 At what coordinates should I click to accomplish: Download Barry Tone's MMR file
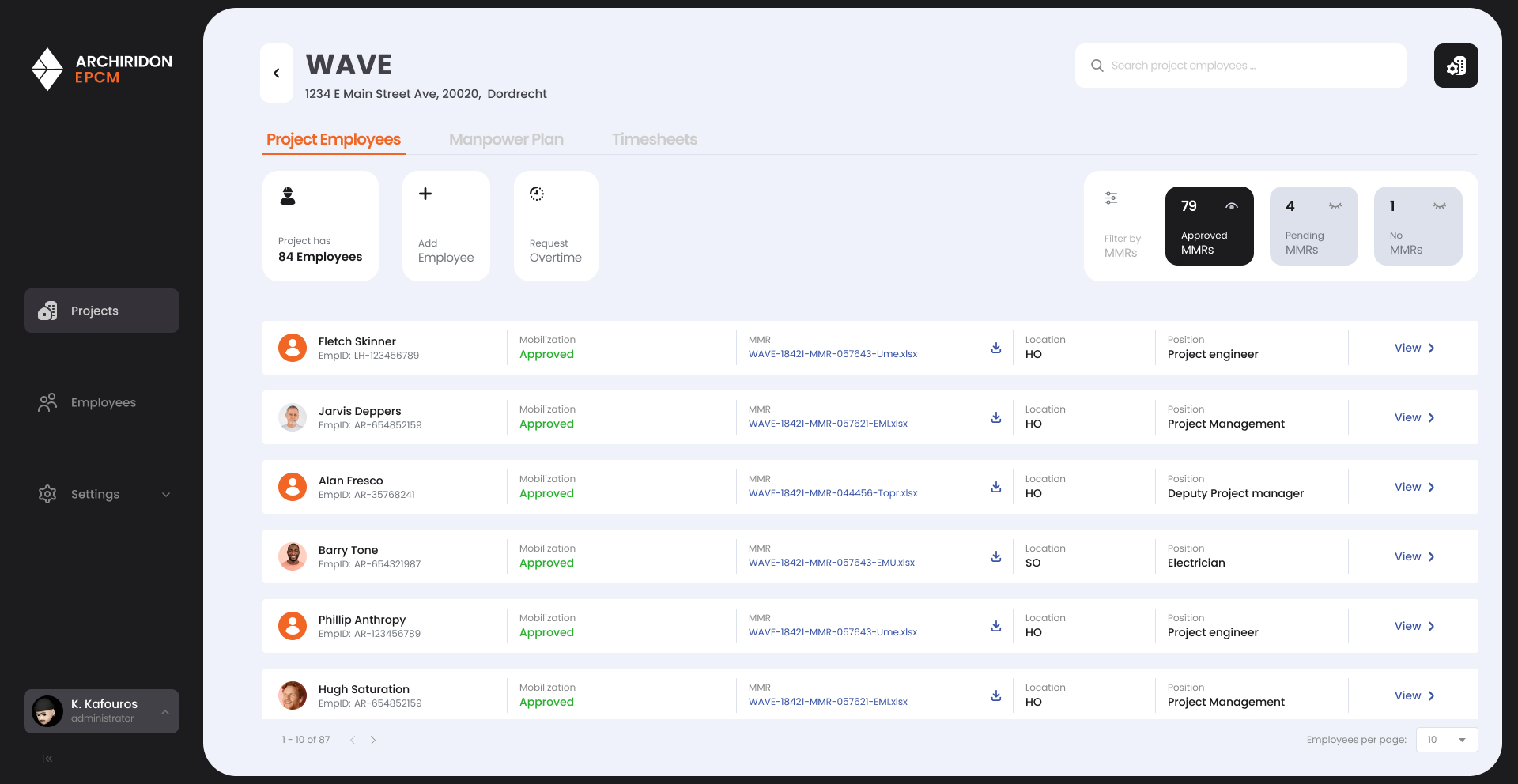pos(996,556)
